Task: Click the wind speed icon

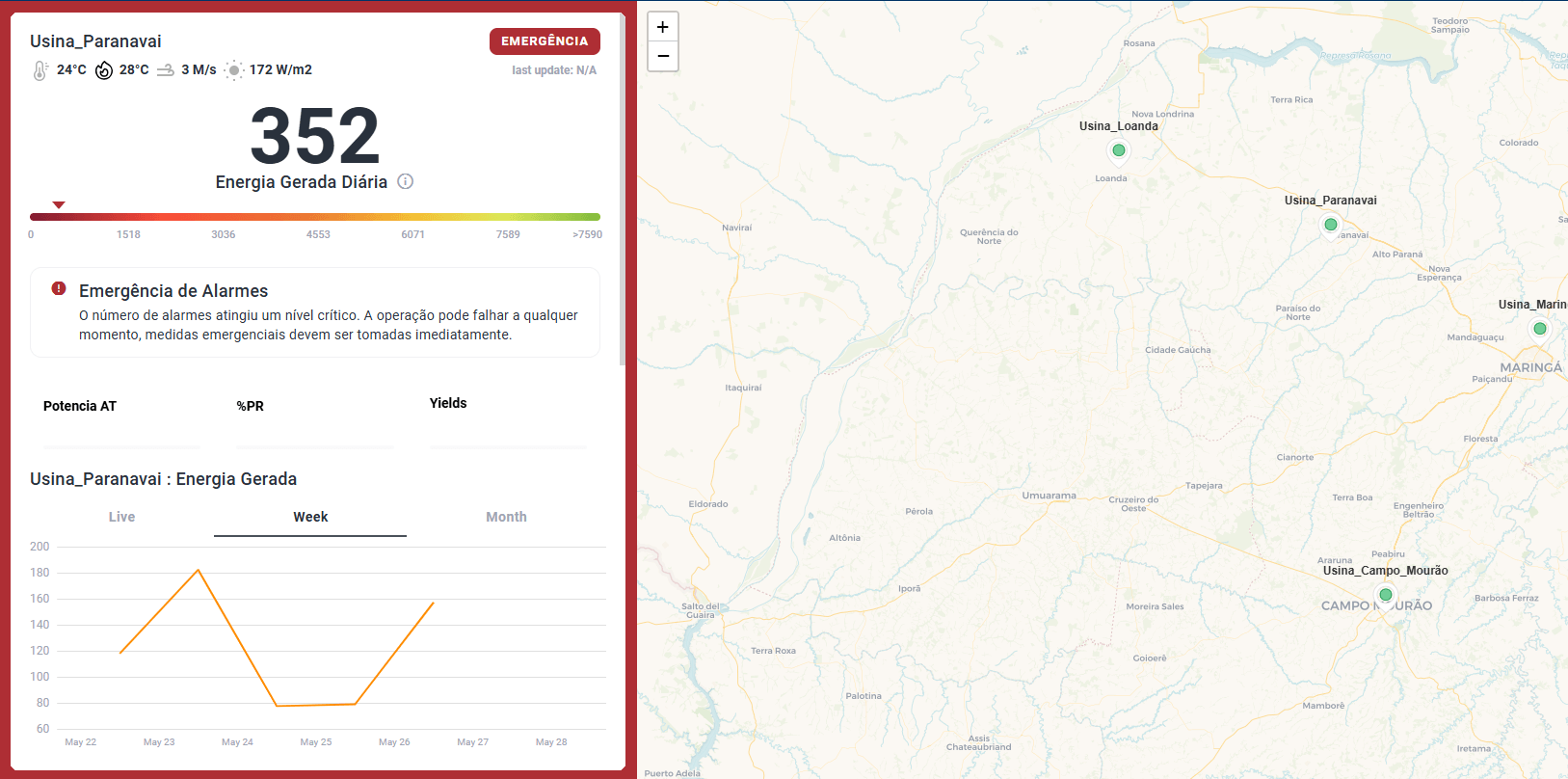Action: pos(166,70)
